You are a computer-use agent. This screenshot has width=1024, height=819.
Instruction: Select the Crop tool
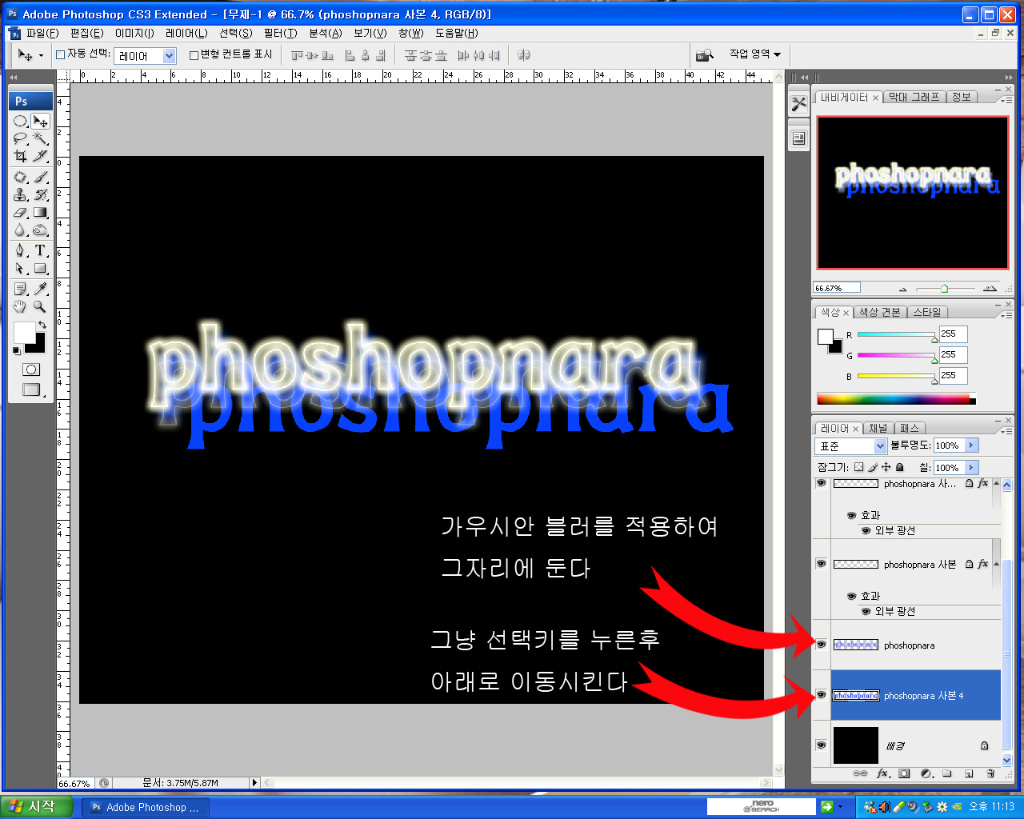coord(21,155)
